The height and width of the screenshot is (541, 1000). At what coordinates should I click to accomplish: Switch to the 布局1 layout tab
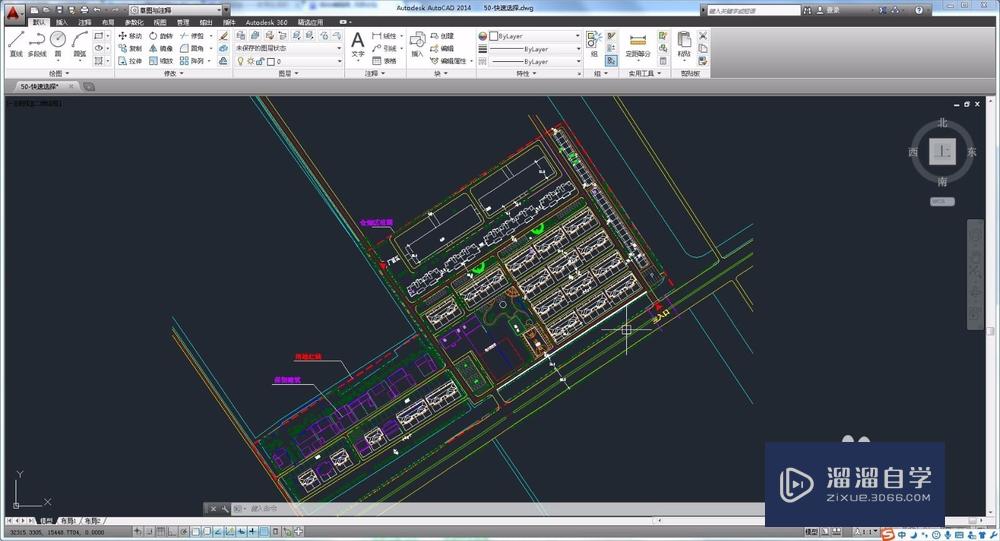pos(68,521)
